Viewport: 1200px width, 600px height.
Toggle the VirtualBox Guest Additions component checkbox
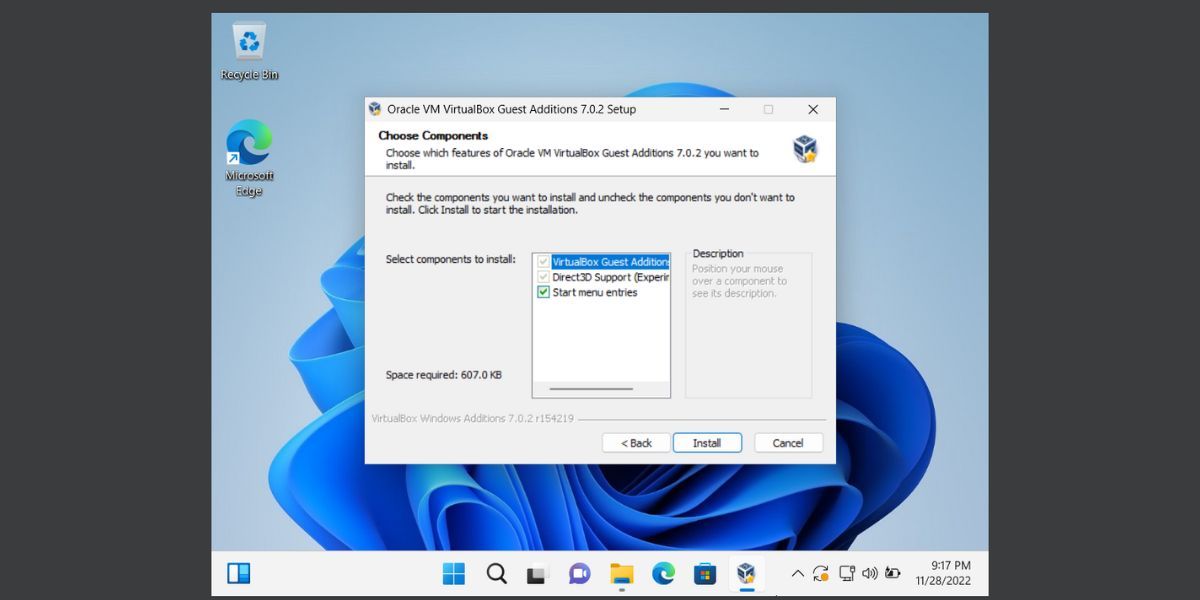point(543,262)
